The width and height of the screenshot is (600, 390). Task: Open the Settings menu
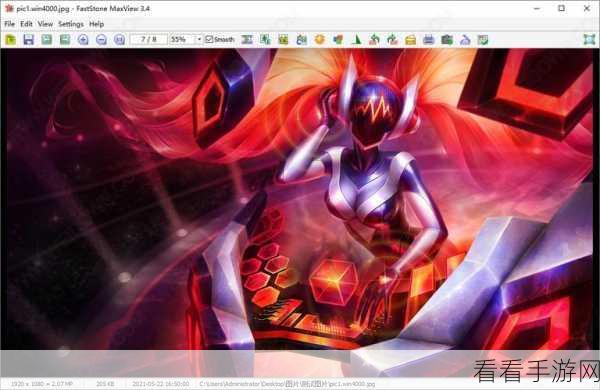click(x=71, y=24)
